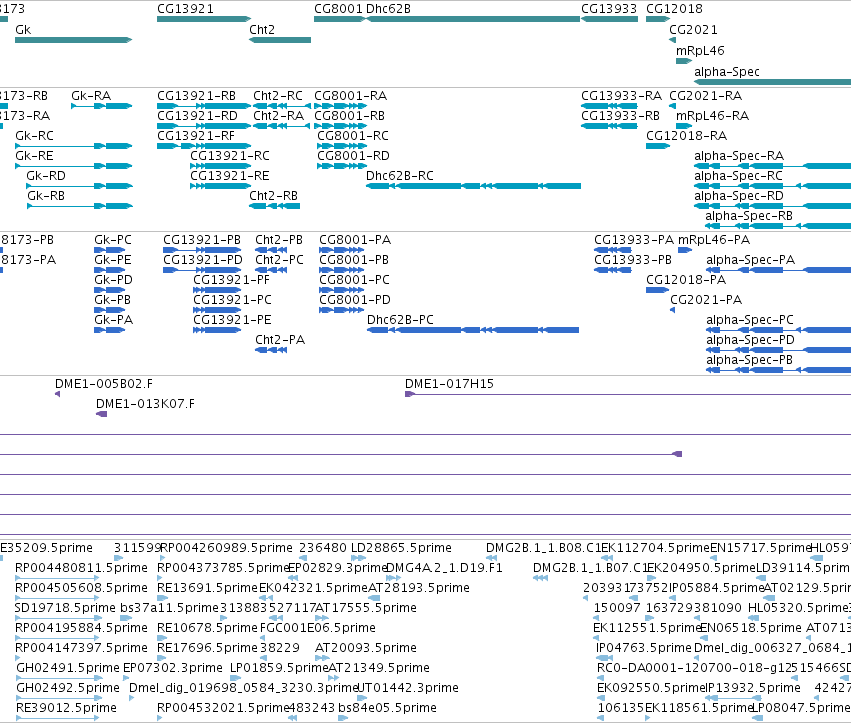Image resolution: width=851 pixels, height=723 pixels.
Task: Click the CG13921 gene span
Action: click(x=204, y=19)
